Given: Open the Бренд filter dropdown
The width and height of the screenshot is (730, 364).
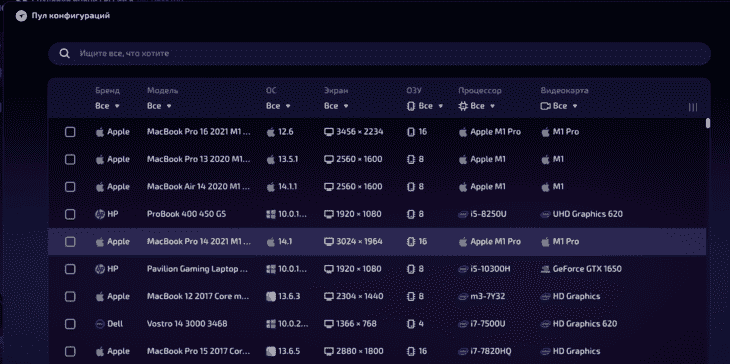Looking at the screenshot, I should [x=108, y=106].
